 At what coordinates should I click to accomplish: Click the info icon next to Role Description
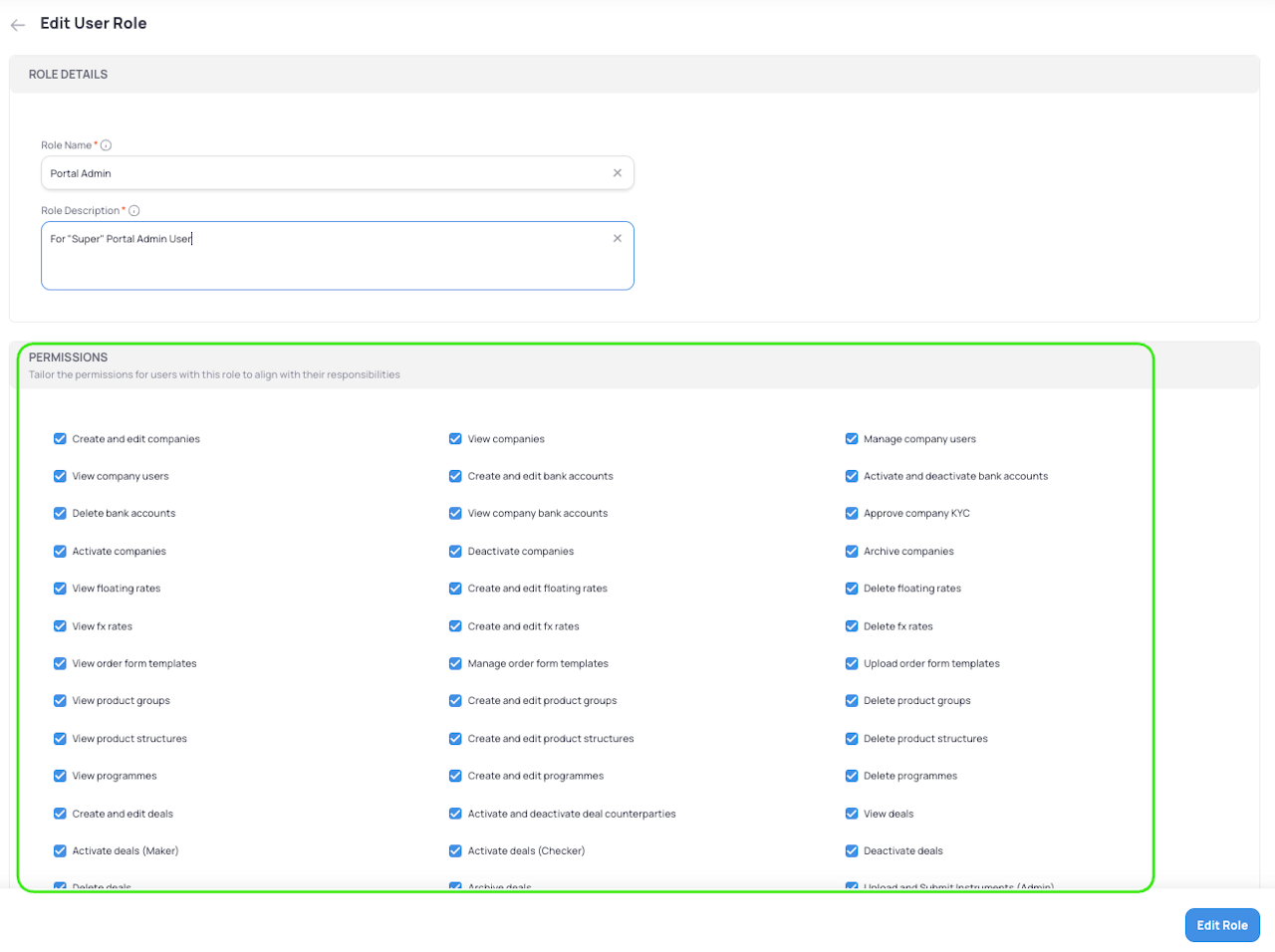click(134, 211)
